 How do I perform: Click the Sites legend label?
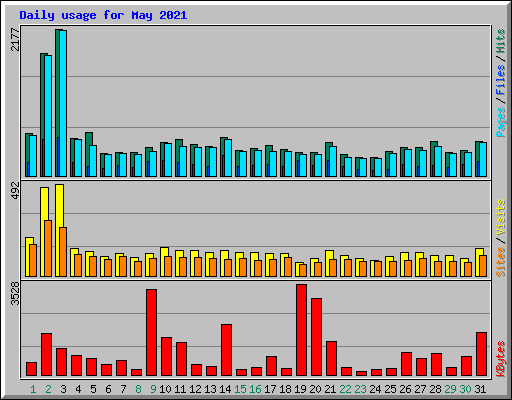tap(501, 262)
